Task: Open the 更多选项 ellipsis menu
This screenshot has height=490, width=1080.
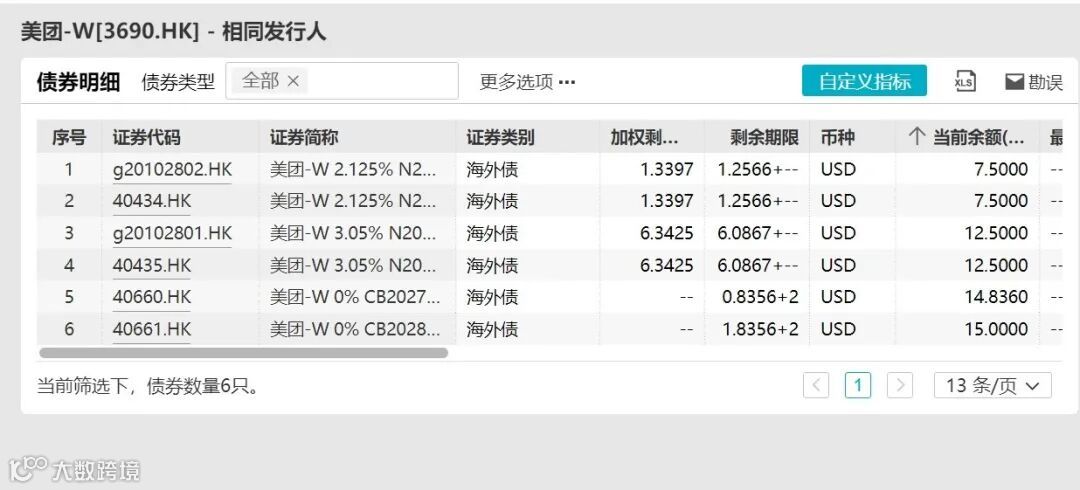Action: tap(567, 82)
